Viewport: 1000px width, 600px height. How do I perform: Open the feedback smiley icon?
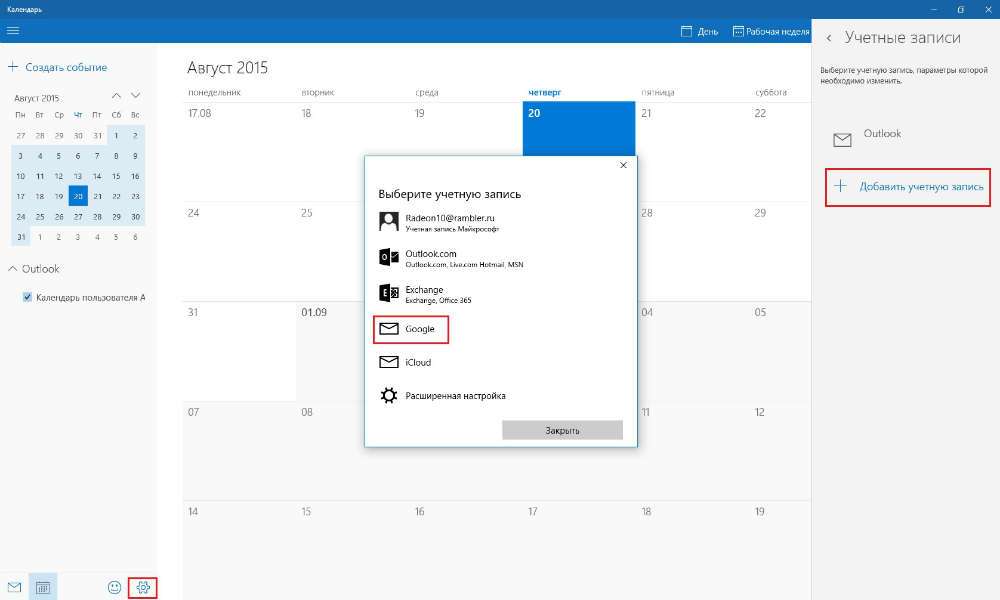tap(114, 587)
